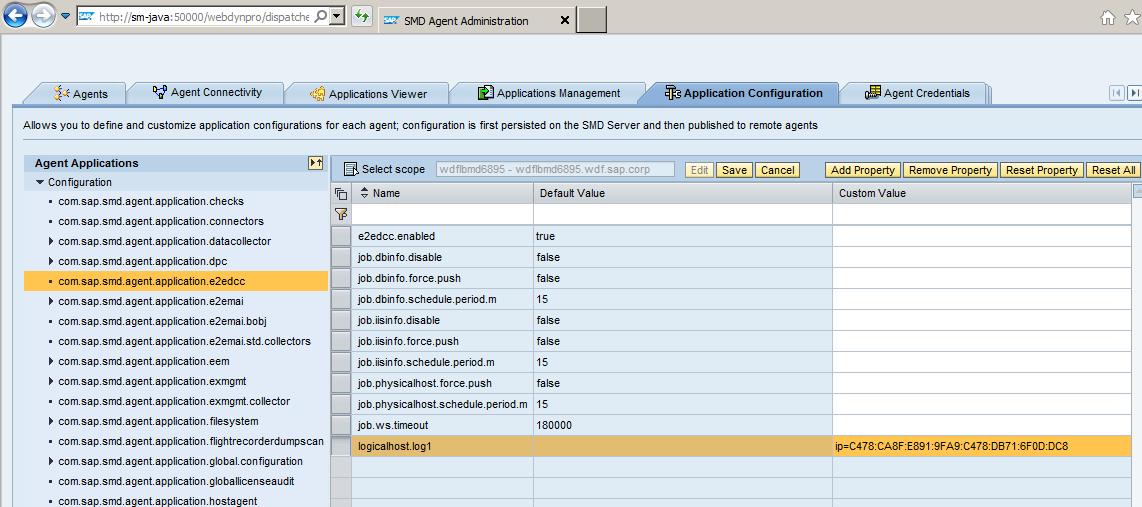Expand the com.sap.smd.agent.application.exmgmt node

[50, 381]
